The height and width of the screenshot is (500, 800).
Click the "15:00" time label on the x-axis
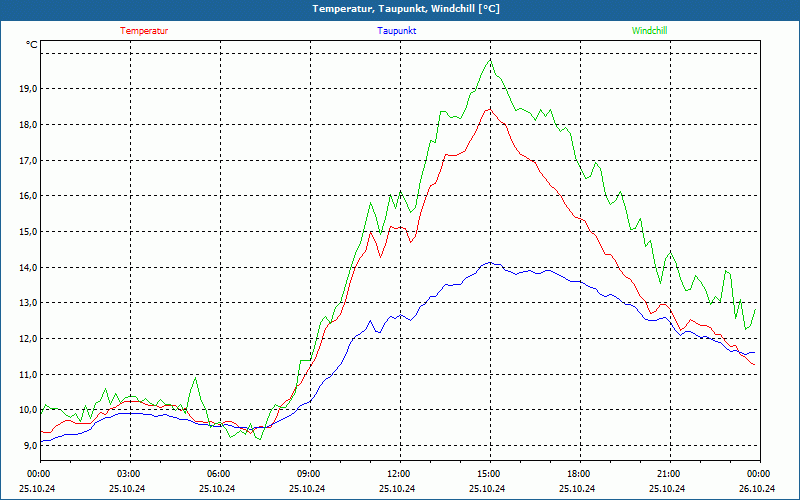[x=487, y=474]
